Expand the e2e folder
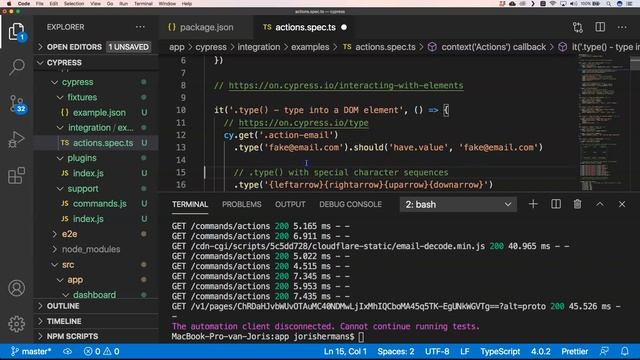Viewport: 640px width, 360px height. coord(54,234)
